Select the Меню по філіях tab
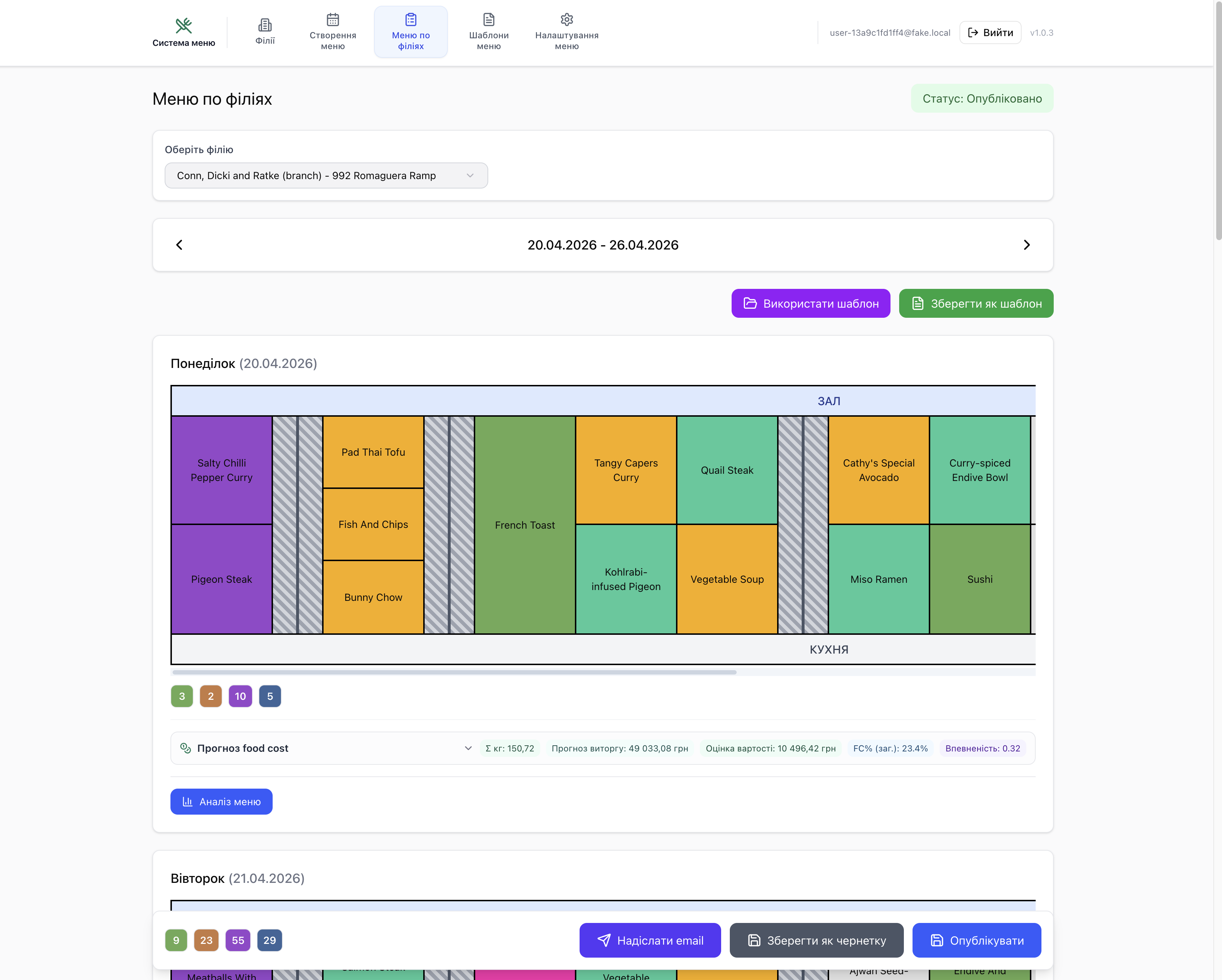The image size is (1222, 980). coord(411,32)
